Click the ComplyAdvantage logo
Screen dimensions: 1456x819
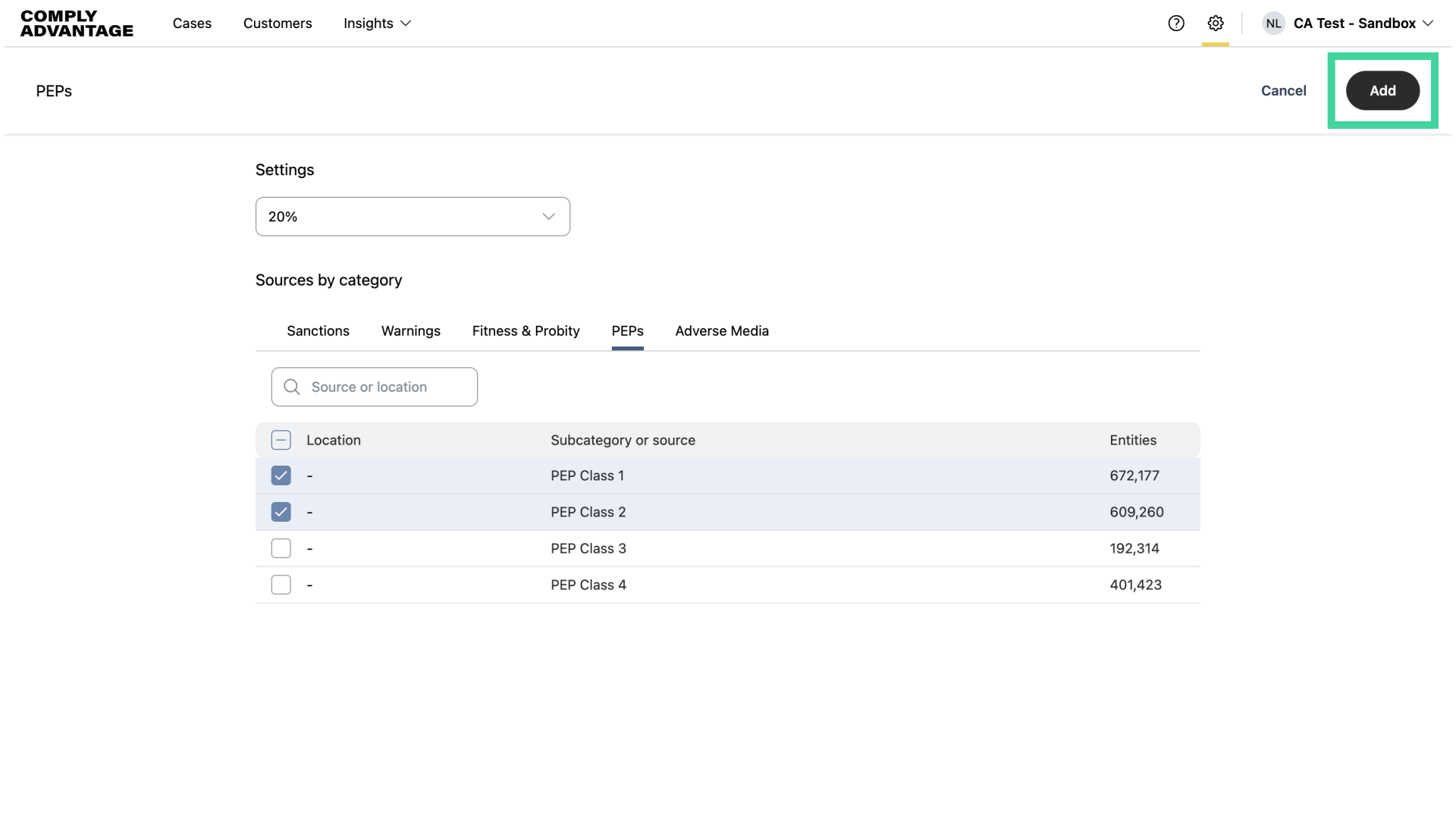tap(77, 24)
